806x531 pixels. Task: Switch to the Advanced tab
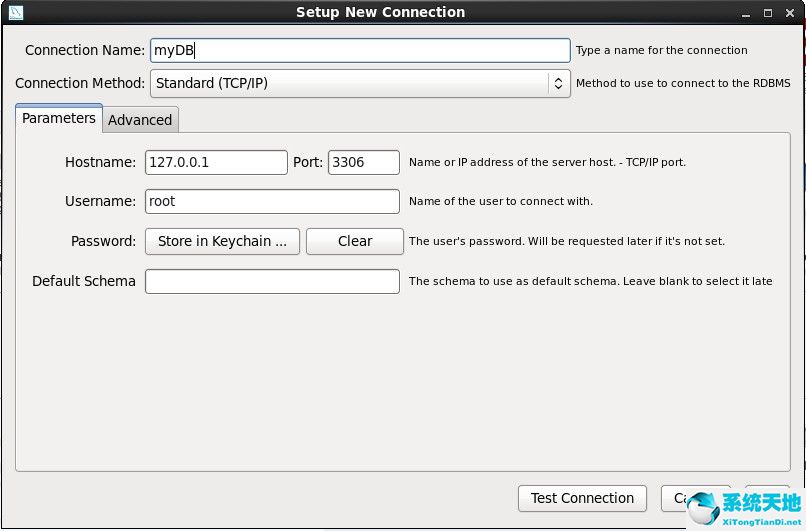pyautogui.click(x=140, y=120)
